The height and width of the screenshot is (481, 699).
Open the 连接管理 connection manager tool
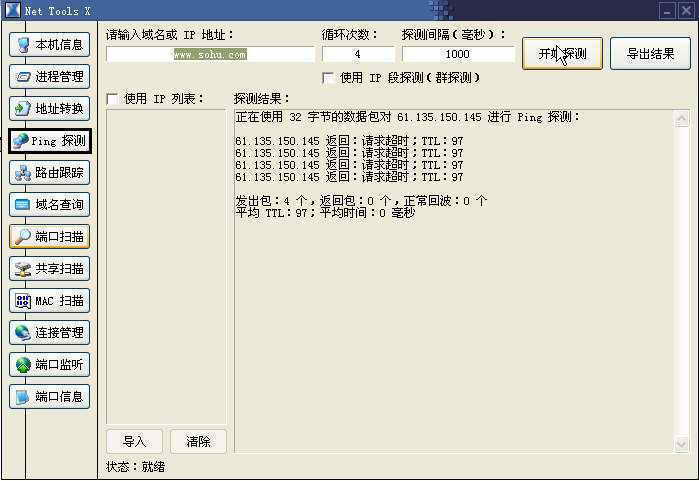click(50, 333)
